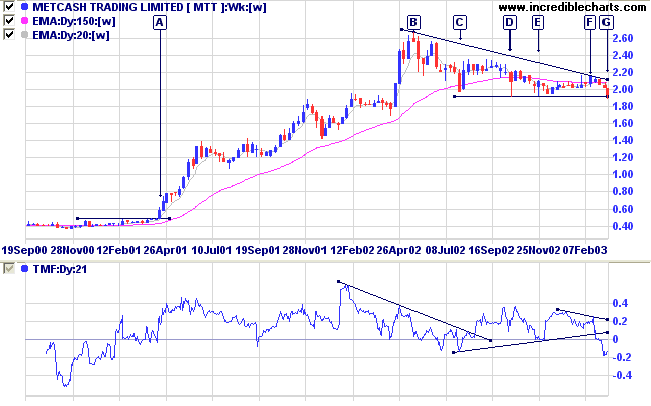The width and height of the screenshot is (651, 406).
Task: Click the 2.60 price axis value
Action: coord(623,38)
